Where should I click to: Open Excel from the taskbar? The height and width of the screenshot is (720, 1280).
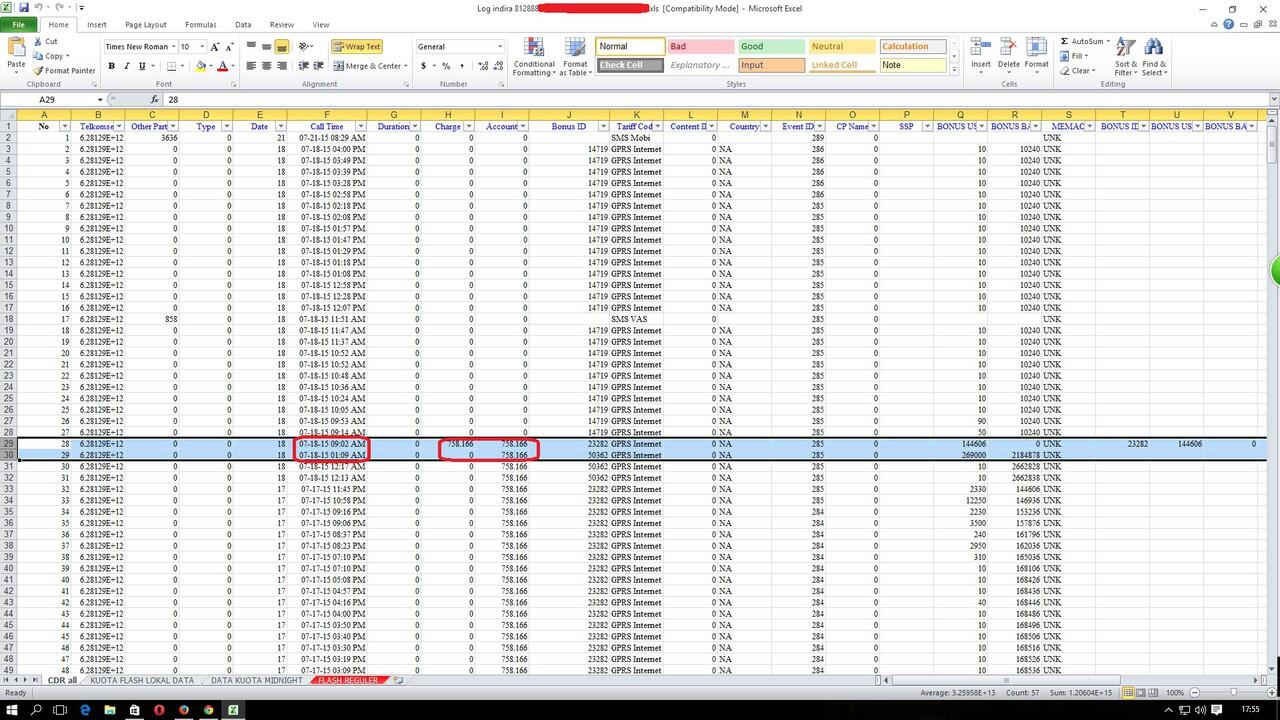point(233,709)
